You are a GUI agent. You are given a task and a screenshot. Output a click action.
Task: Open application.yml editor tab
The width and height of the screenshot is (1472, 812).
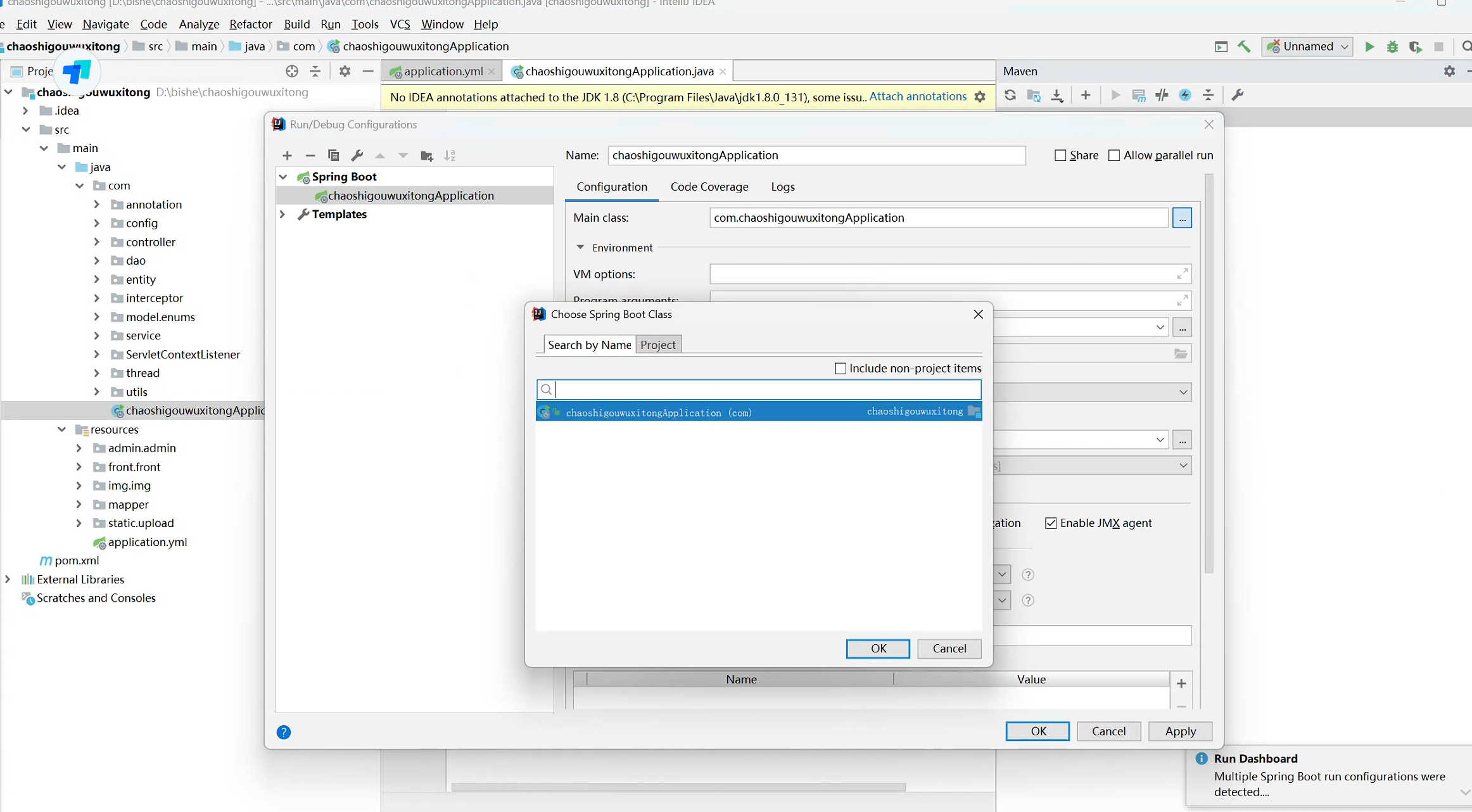(x=443, y=71)
